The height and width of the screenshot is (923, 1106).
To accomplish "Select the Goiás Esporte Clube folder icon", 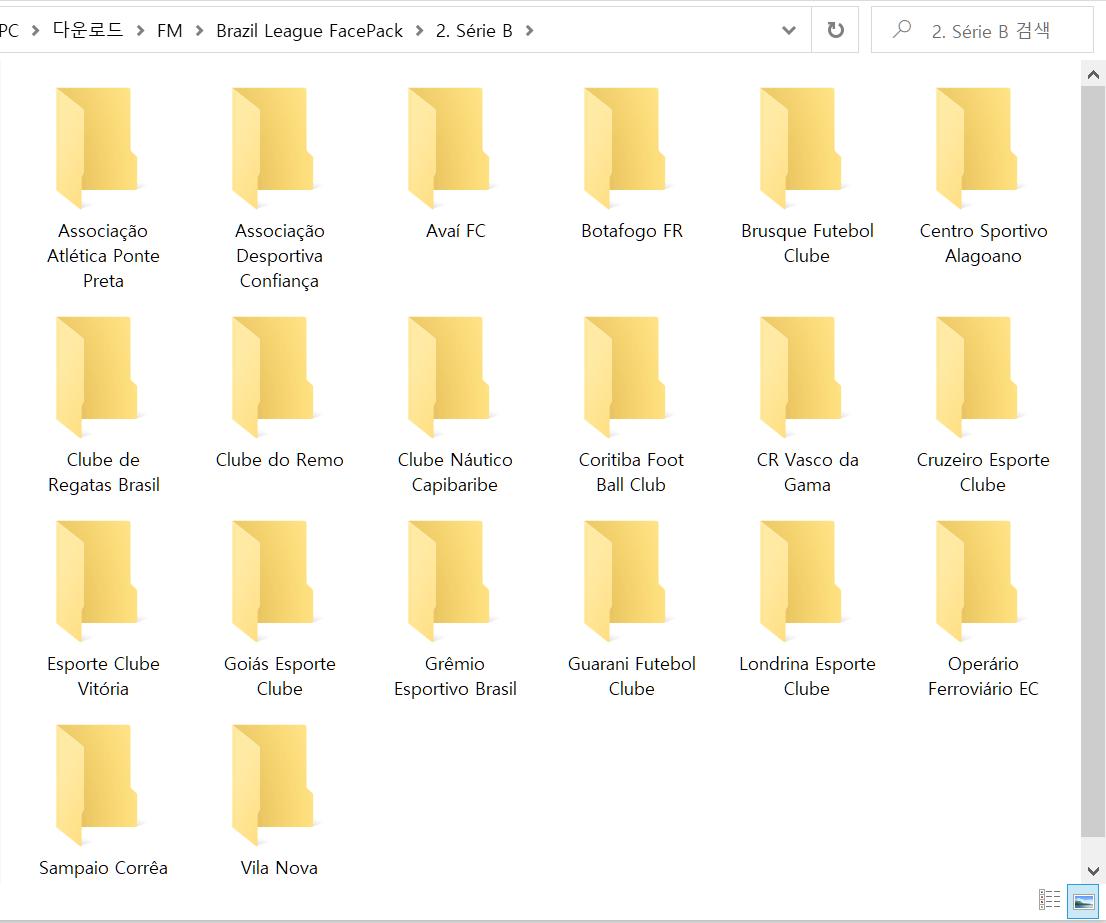I will 274,580.
